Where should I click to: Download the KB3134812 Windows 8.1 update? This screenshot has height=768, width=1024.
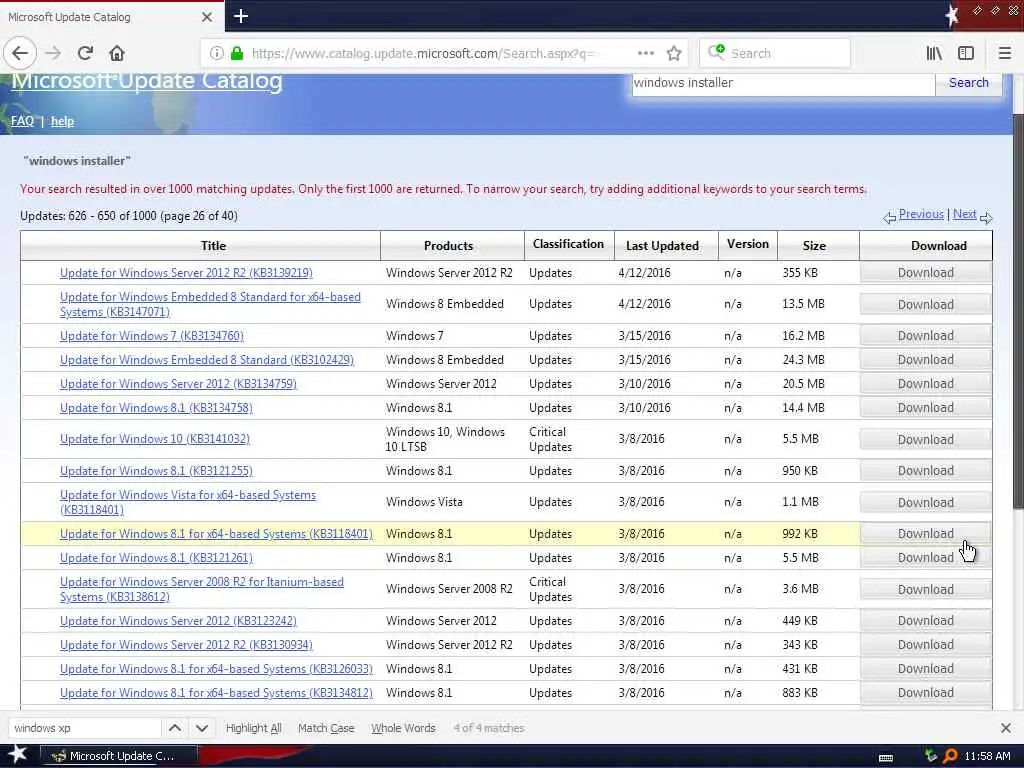point(925,692)
